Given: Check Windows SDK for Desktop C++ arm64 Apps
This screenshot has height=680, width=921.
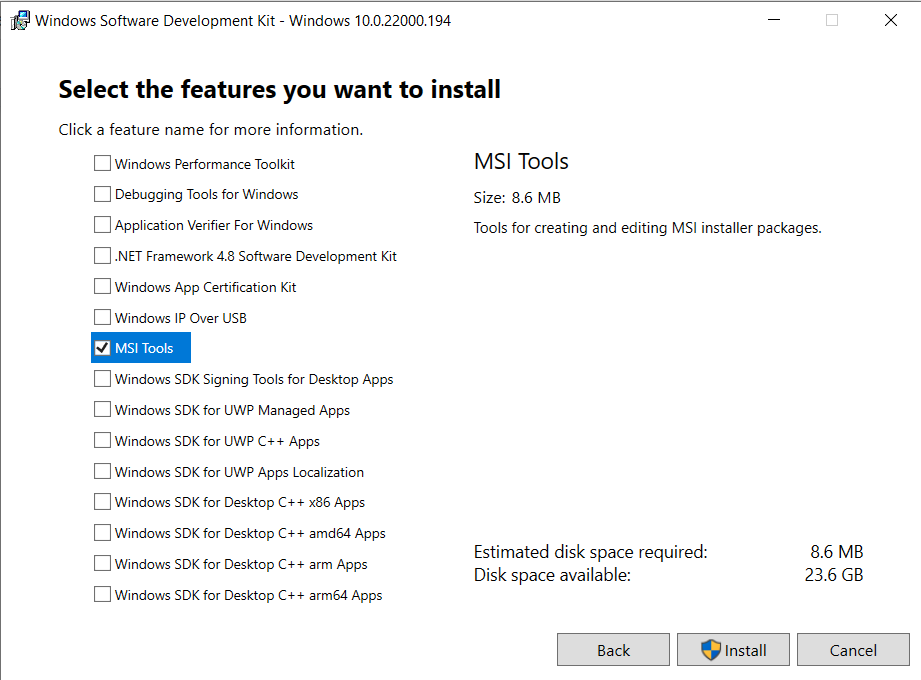Looking at the screenshot, I should tap(102, 594).
